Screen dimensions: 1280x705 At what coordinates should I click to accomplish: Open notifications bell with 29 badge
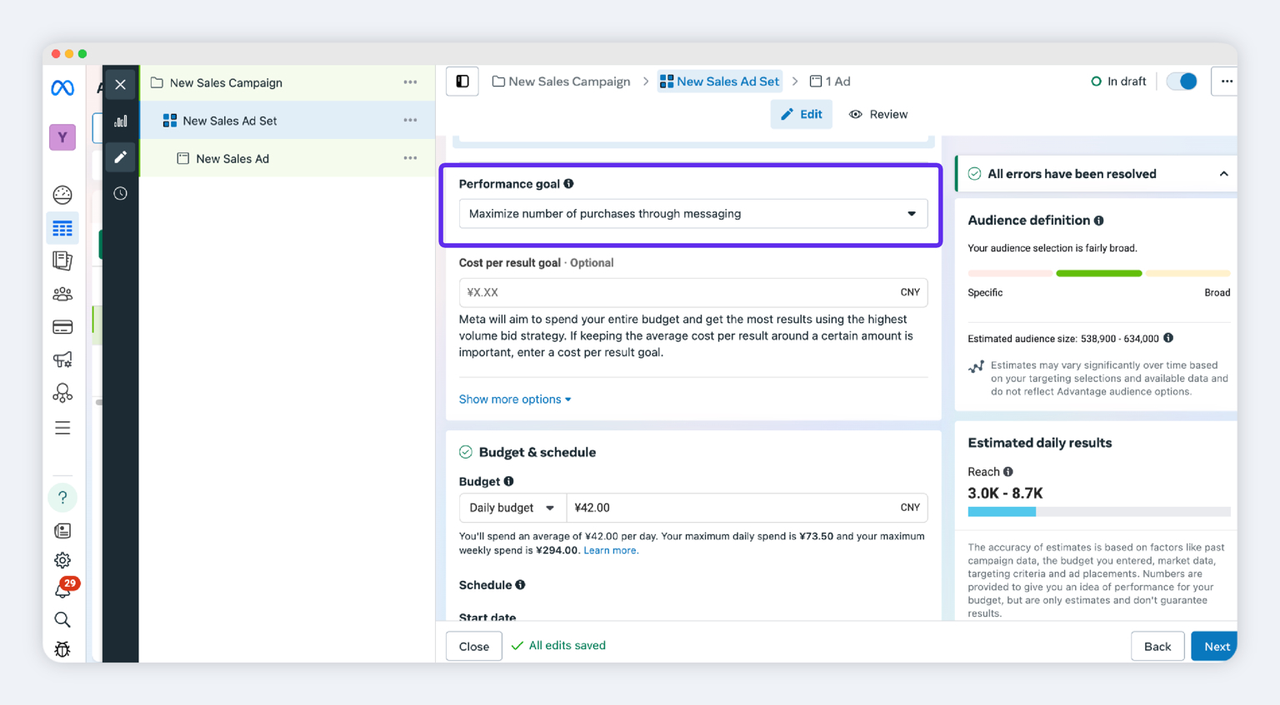[62, 590]
